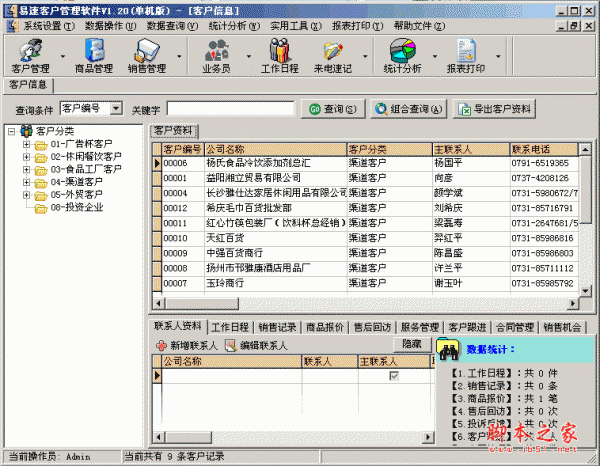Viewport: 600px width, 466px height.
Task: Open 统计分析 dropdown arrow
Action: point(435,56)
